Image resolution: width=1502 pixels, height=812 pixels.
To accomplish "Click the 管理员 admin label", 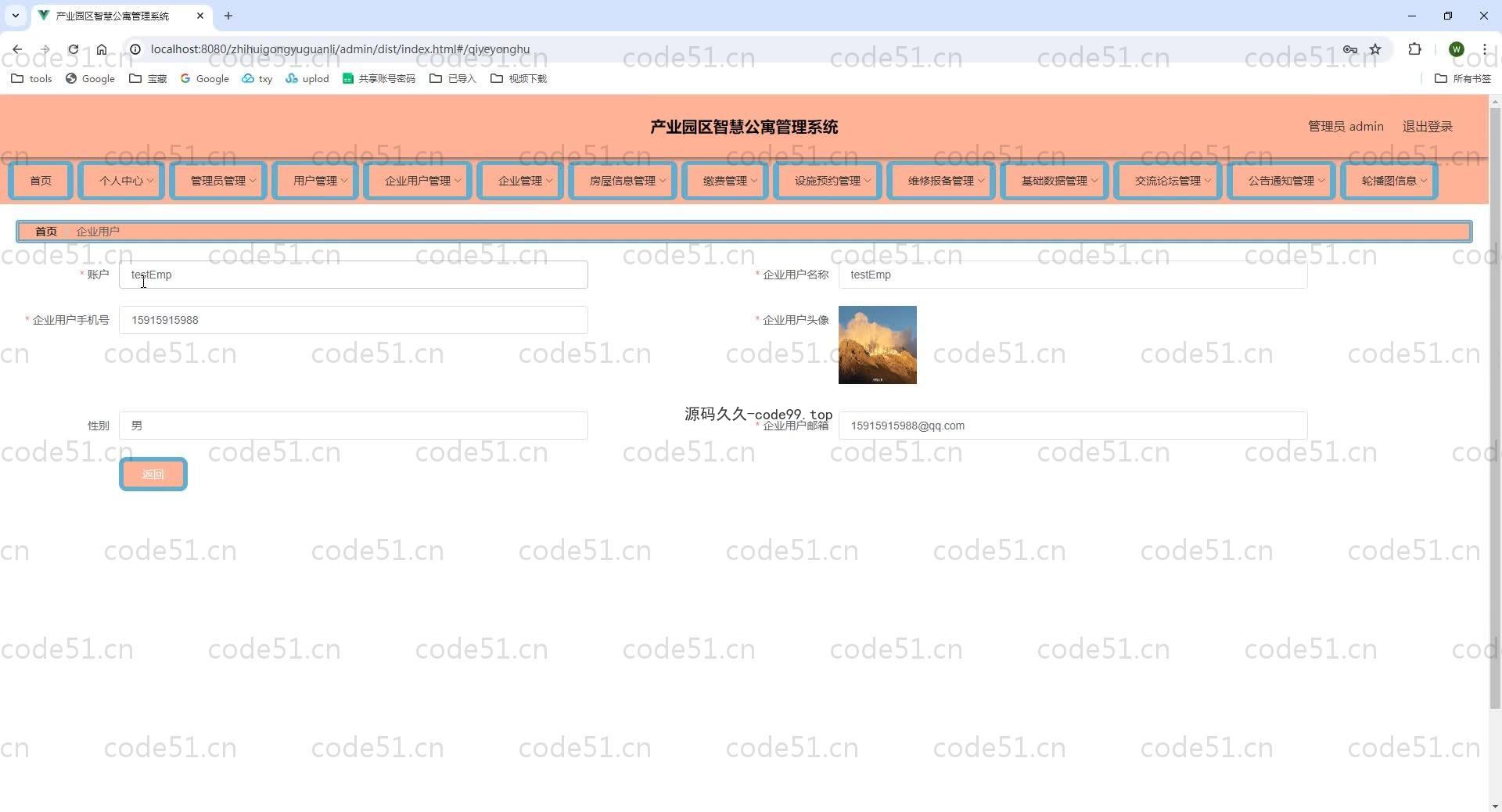I will (x=1346, y=127).
